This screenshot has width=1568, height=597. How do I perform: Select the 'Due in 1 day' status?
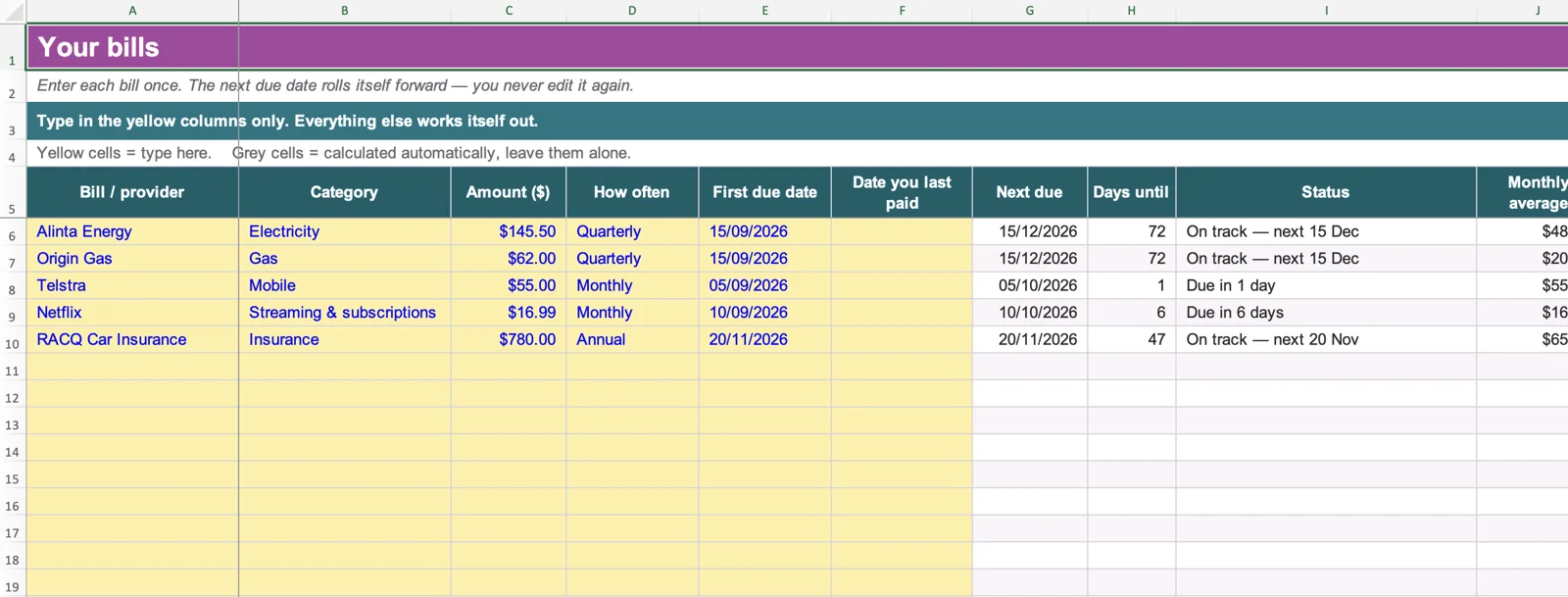(x=1326, y=285)
